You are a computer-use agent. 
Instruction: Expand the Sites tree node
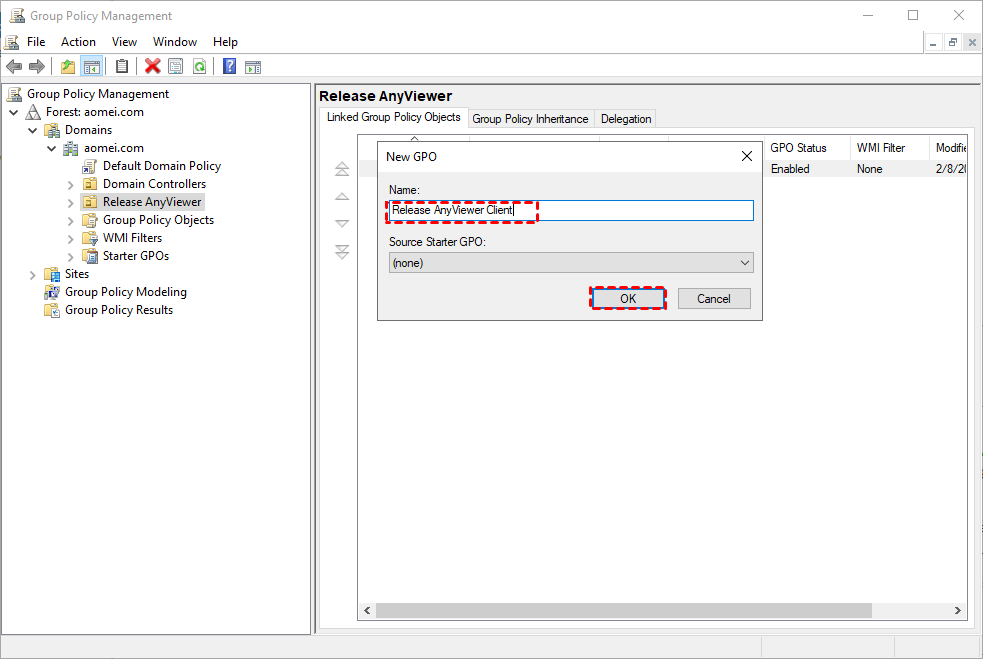[x=33, y=274]
